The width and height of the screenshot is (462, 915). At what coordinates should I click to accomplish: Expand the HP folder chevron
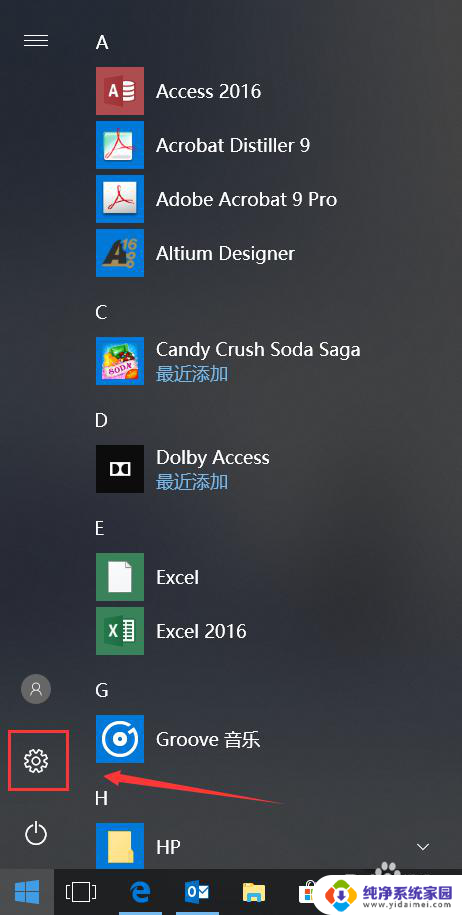click(x=423, y=846)
